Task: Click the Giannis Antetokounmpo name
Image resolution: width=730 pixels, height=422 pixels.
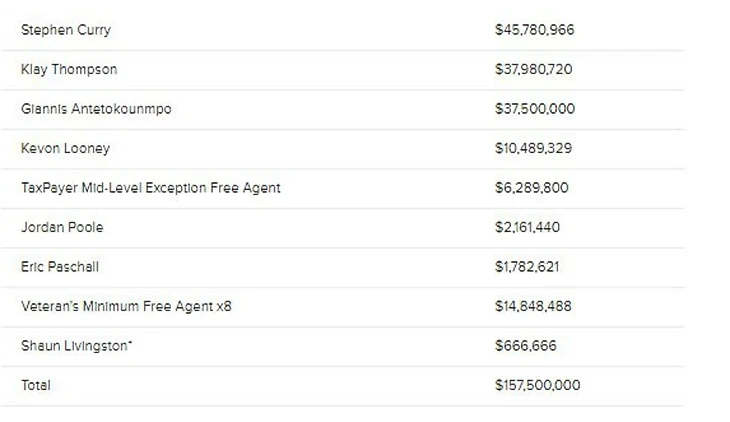Action: click(x=96, y=109)
